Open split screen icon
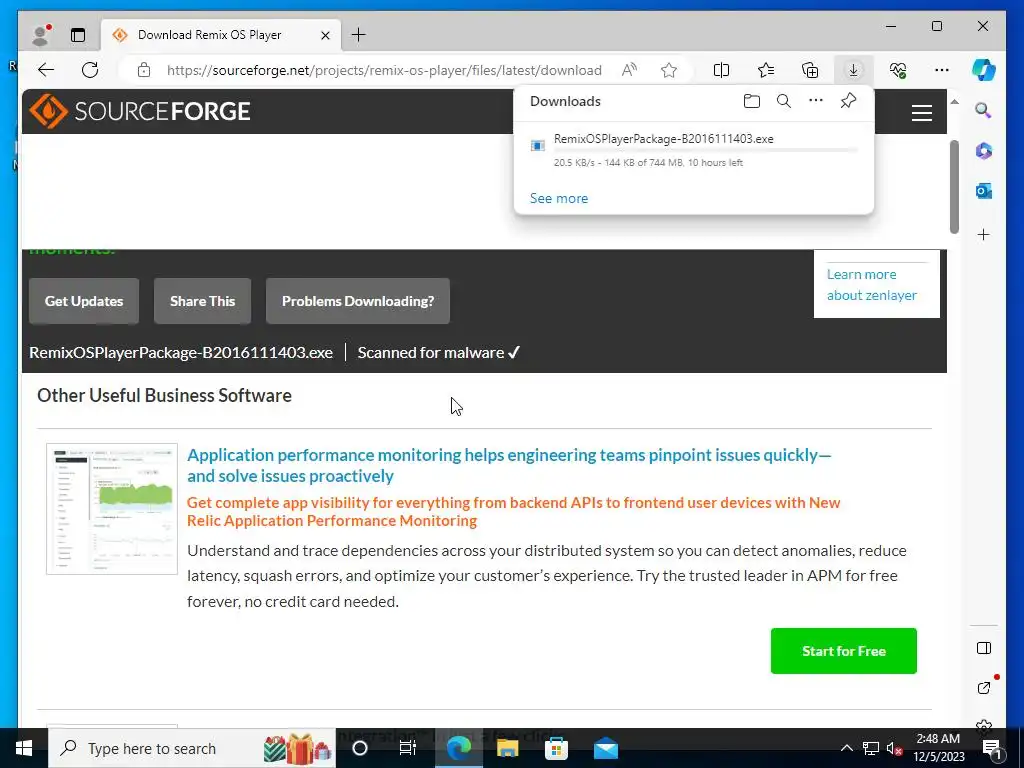Viewport: 1024px width, 768px height. pyautogui.click(x=721, y=70)
